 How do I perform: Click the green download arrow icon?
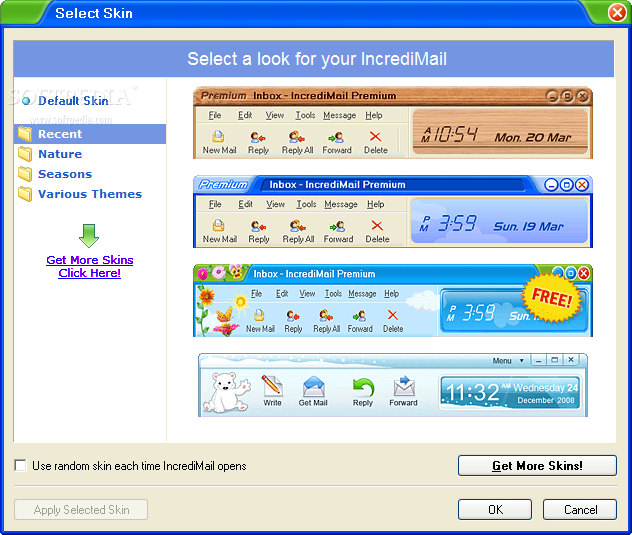coord(89,236)
